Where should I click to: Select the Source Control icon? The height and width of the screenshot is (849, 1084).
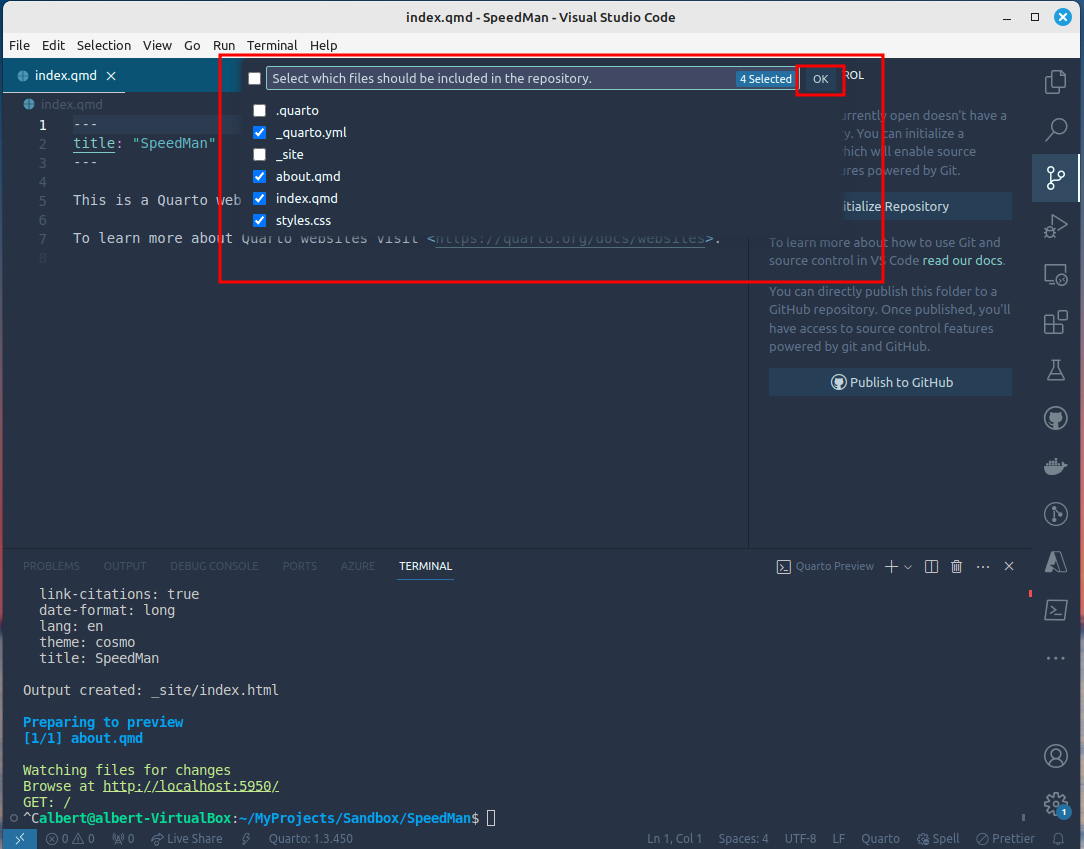(1056, 178)
